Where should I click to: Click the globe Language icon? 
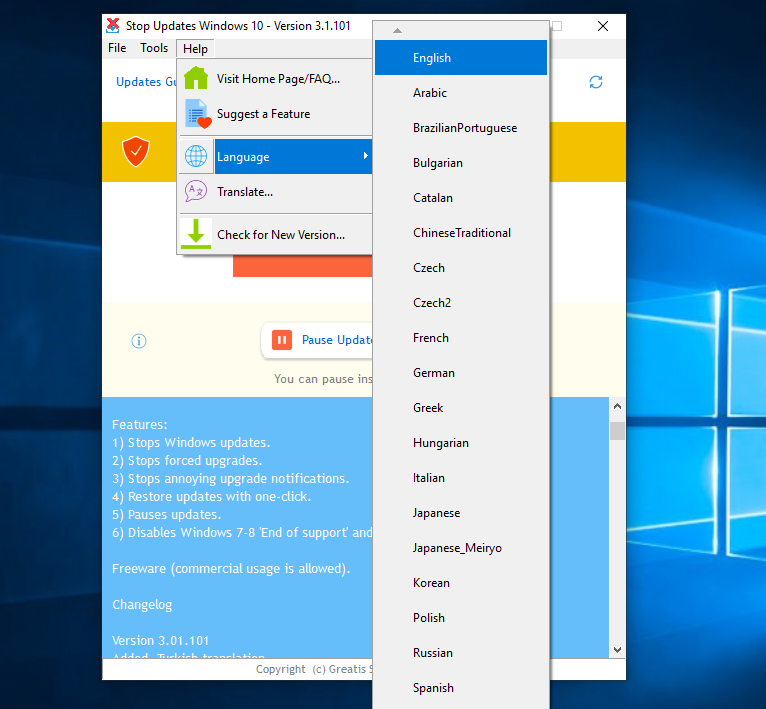coord(196,157)
